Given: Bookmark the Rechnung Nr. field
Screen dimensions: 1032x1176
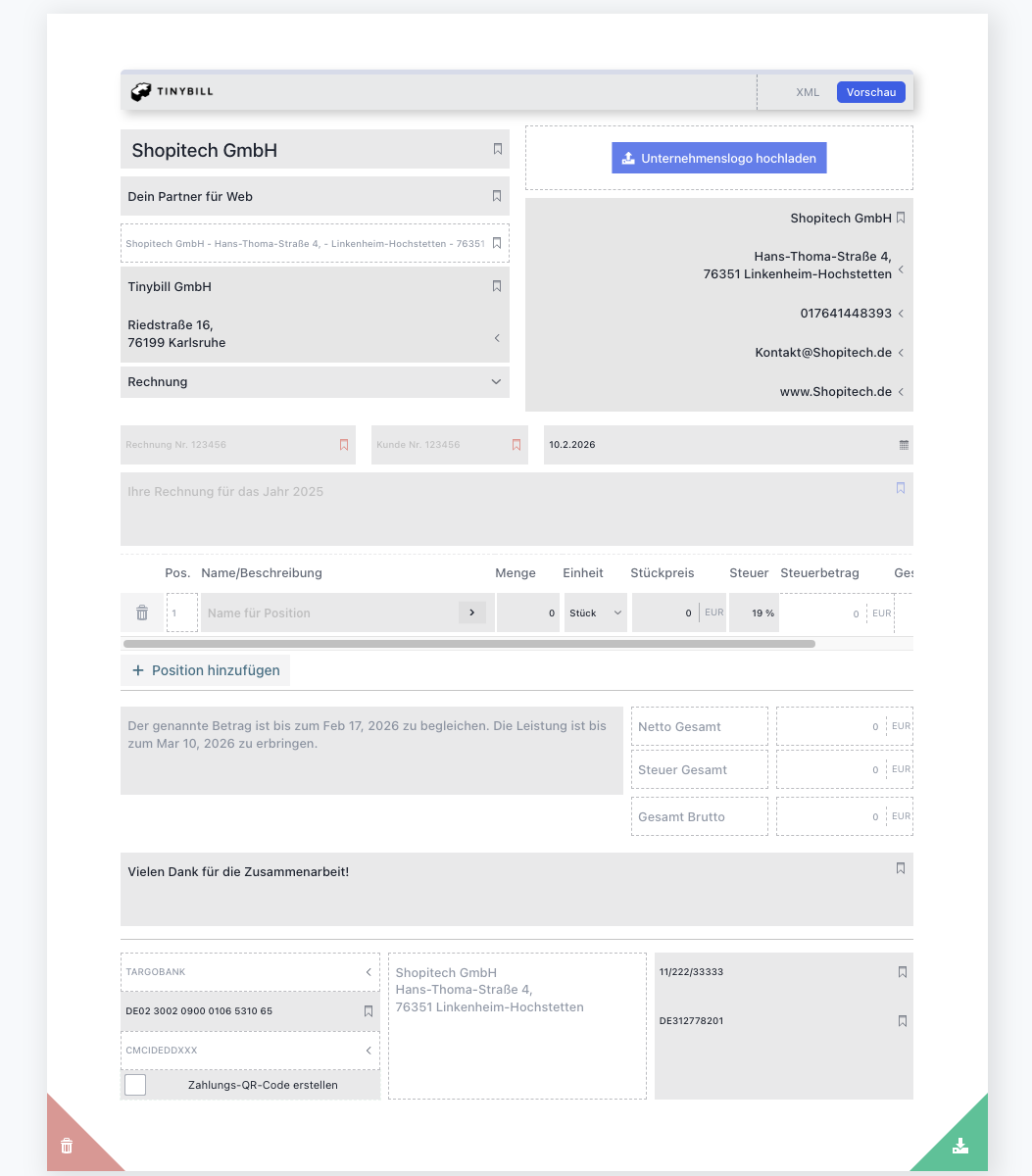Looking at the screenshot, I should pos(344,444).
